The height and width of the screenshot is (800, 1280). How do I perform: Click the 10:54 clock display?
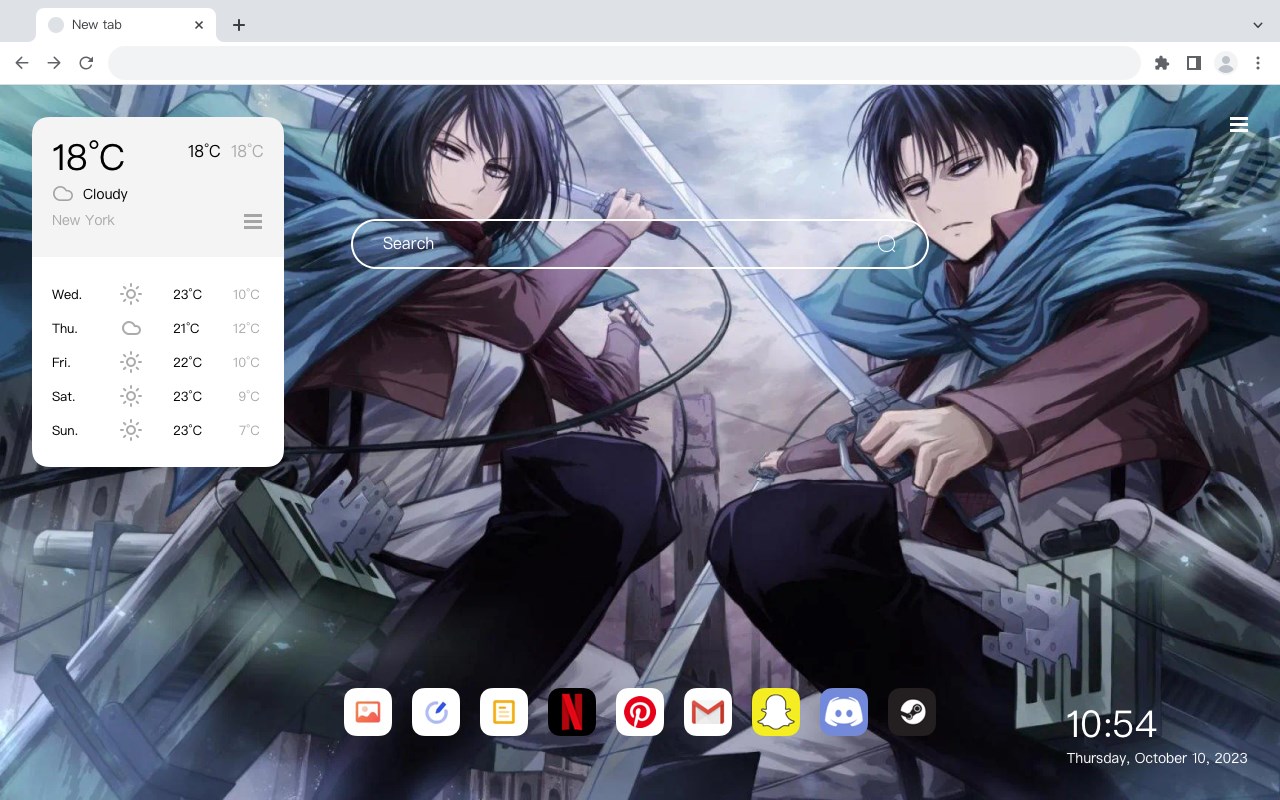click(x=1111, y=724)
